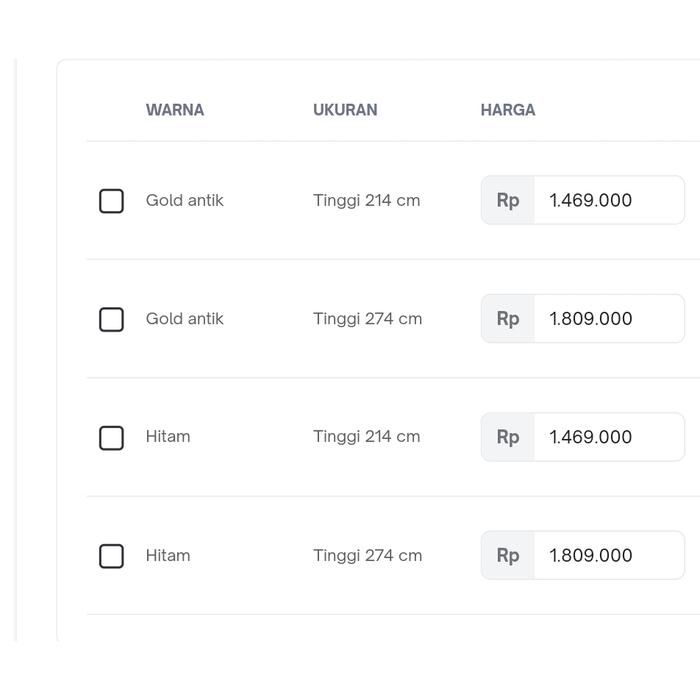Enable the Hitam Tinggi 274 cm variant checkbox
700x700 pixels.
coord(111,556)
